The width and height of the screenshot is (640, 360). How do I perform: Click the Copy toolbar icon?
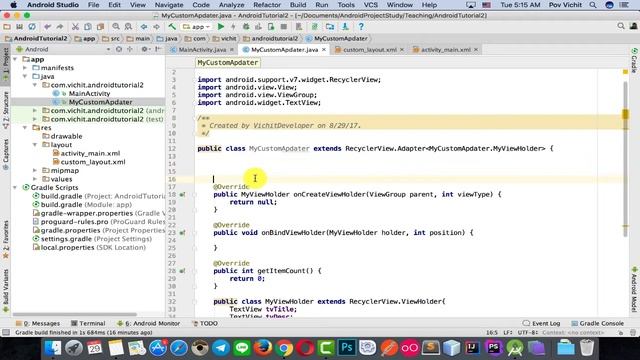pyautogui.click(x=88, y=27)
